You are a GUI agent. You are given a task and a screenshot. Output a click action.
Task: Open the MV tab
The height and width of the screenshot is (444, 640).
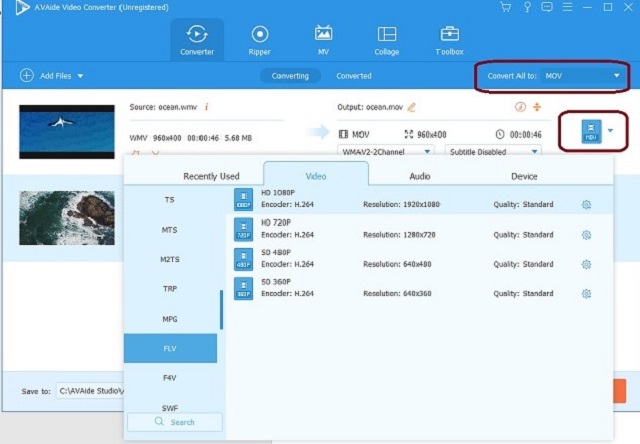click(x=323, y=40)
